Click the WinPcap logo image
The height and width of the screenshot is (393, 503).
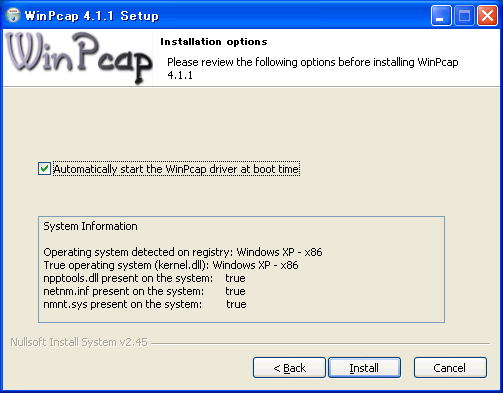point(79,57)
